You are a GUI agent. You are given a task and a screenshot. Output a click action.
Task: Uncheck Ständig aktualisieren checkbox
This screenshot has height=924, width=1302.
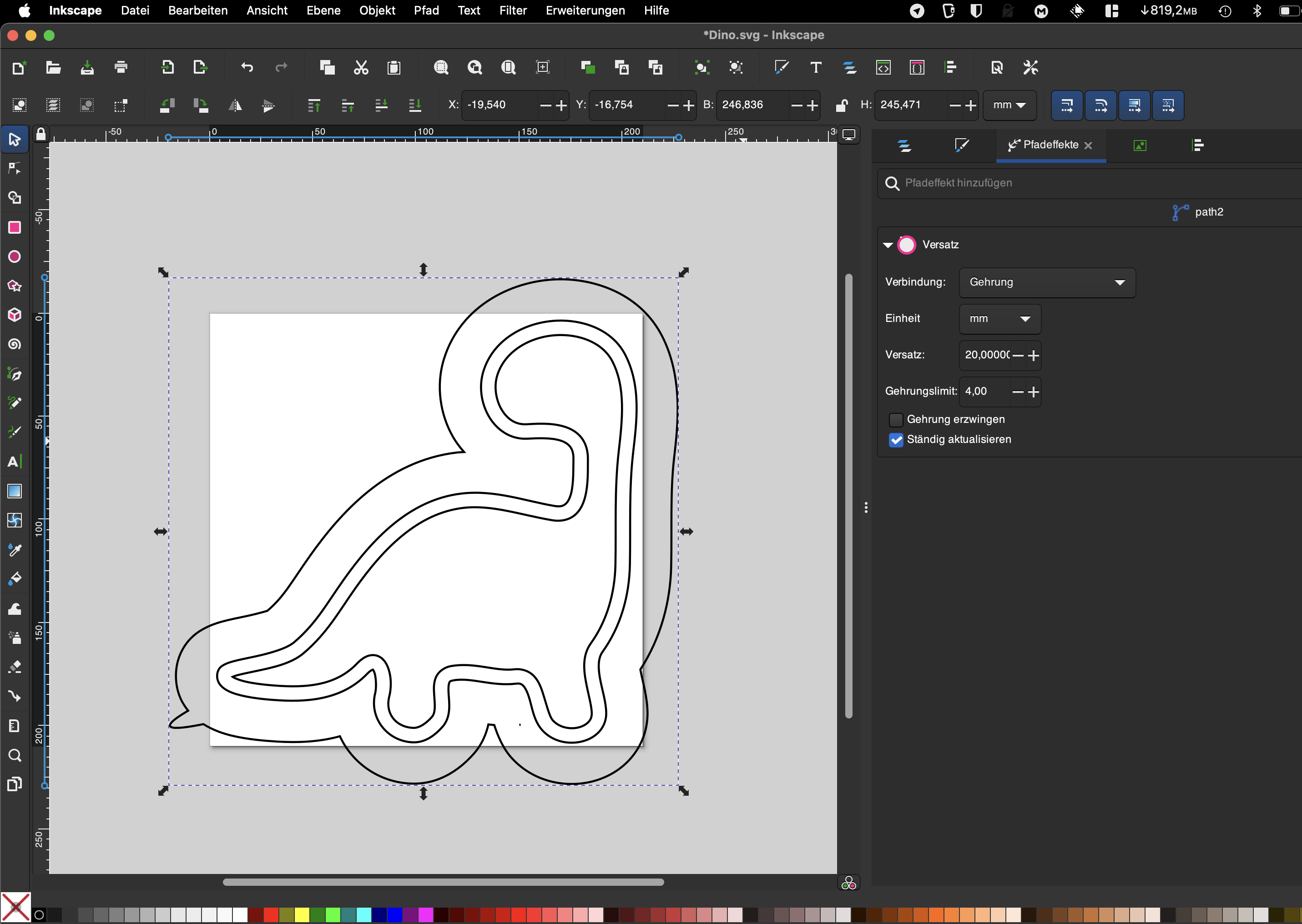click(x=896, y=440)
